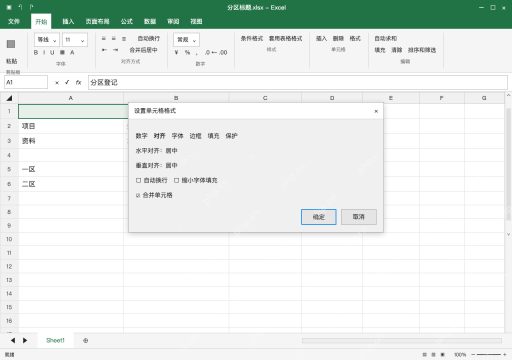Go to next sheet arrow

pos(25,341)
